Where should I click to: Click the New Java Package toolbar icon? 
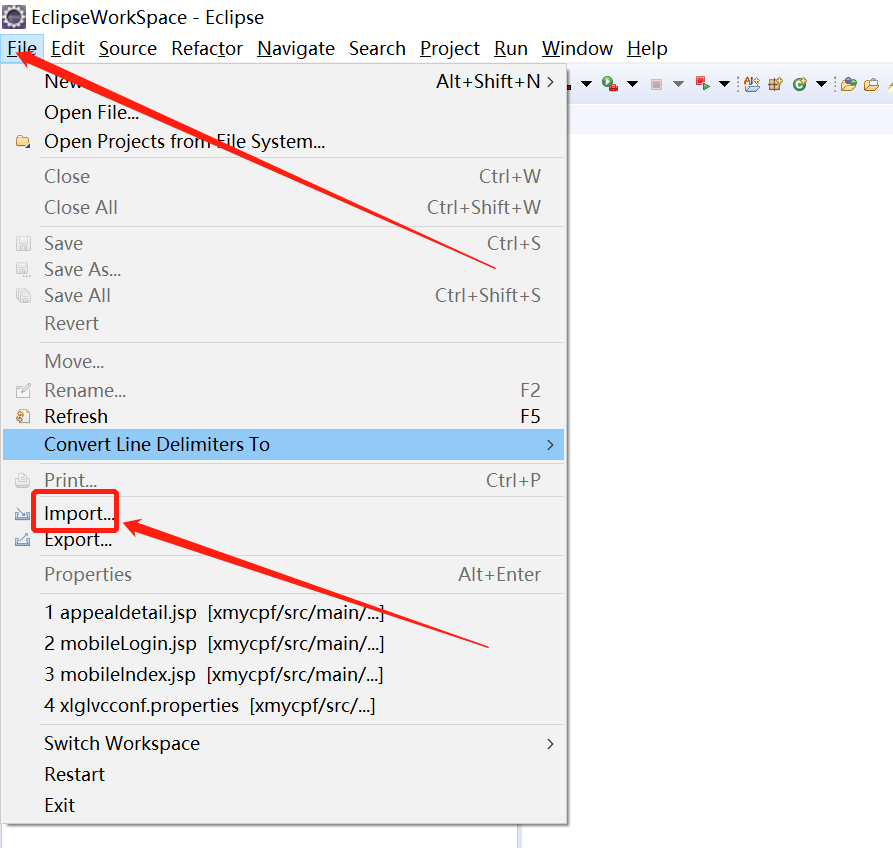pyautogui.click(x=775, y=84)
